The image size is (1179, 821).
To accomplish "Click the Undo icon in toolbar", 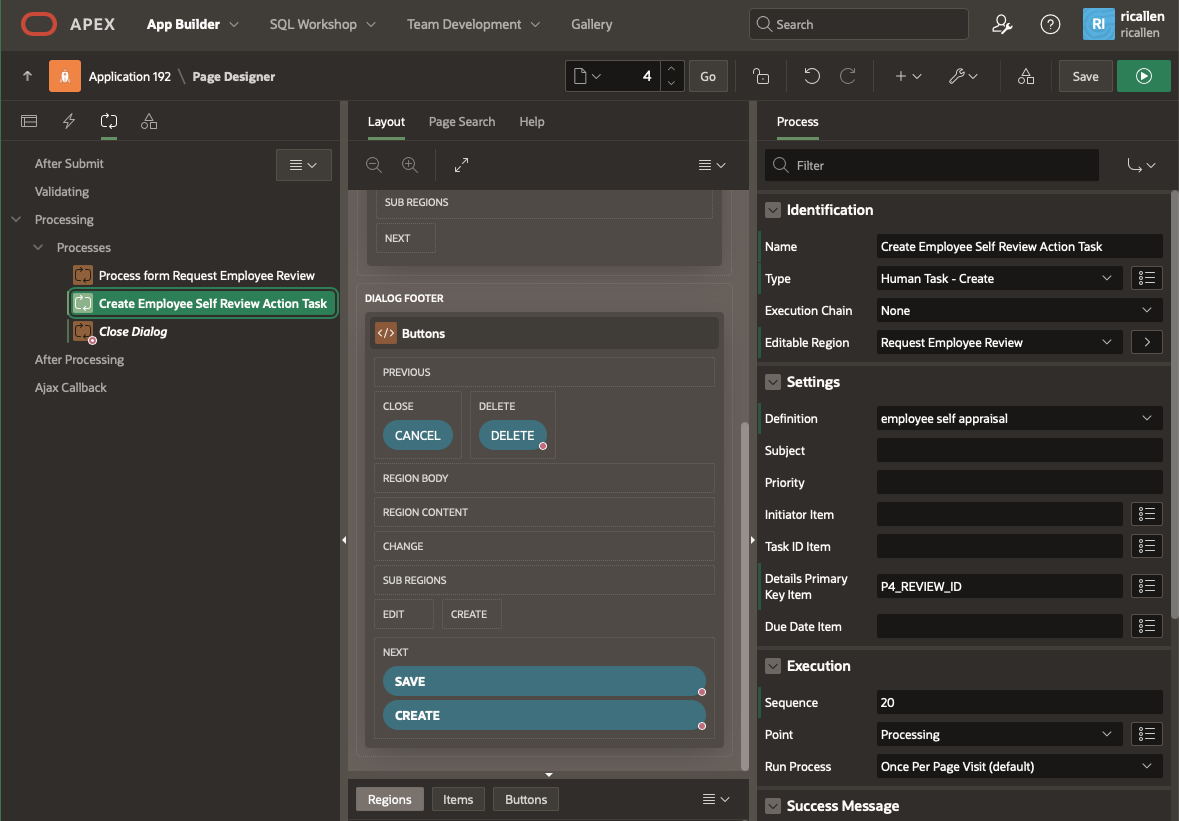I will click(811, 76).
